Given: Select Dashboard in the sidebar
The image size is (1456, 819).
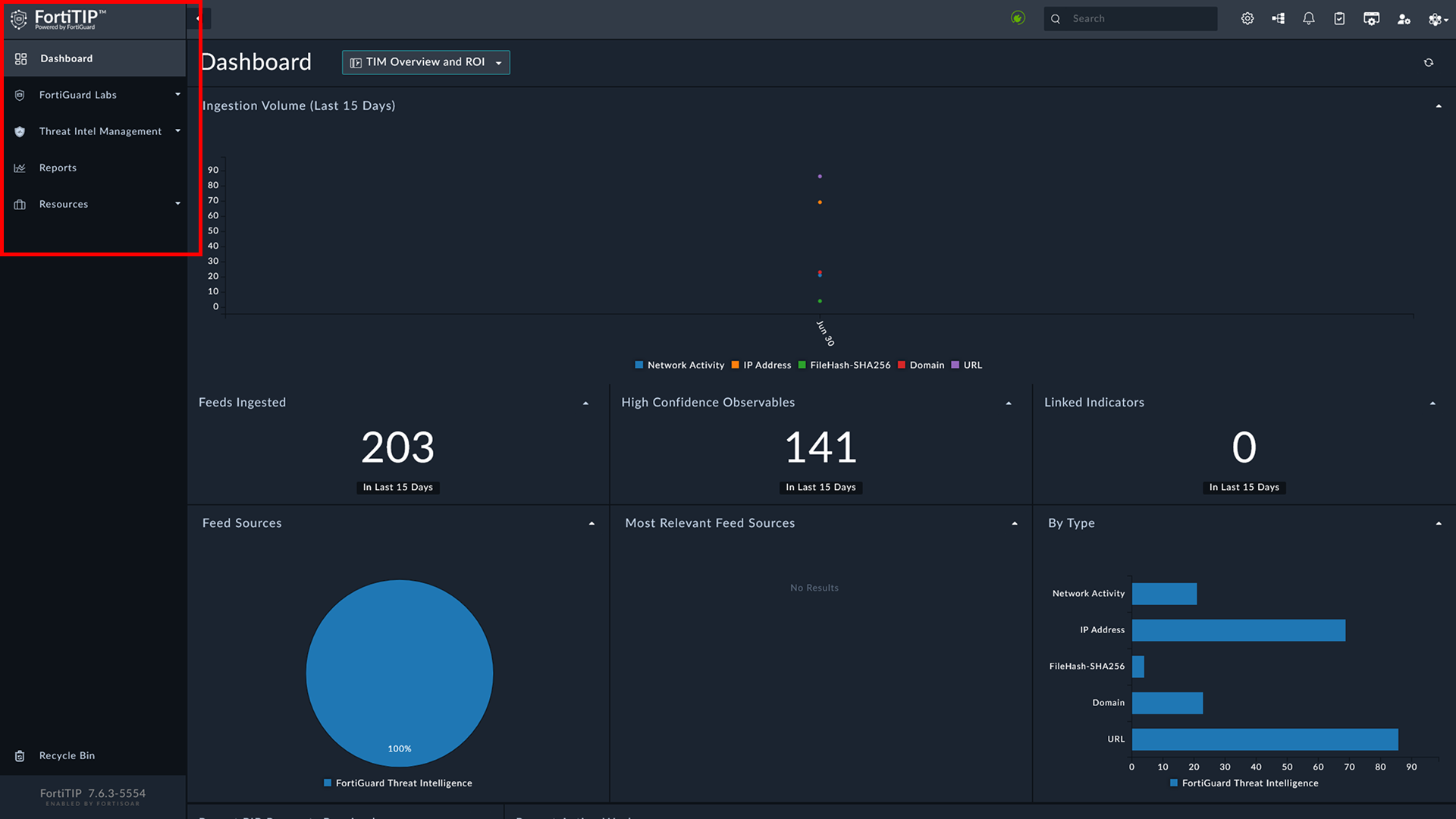Looking at the screenshot, I should pyautogui.click(x=67, y=58).
